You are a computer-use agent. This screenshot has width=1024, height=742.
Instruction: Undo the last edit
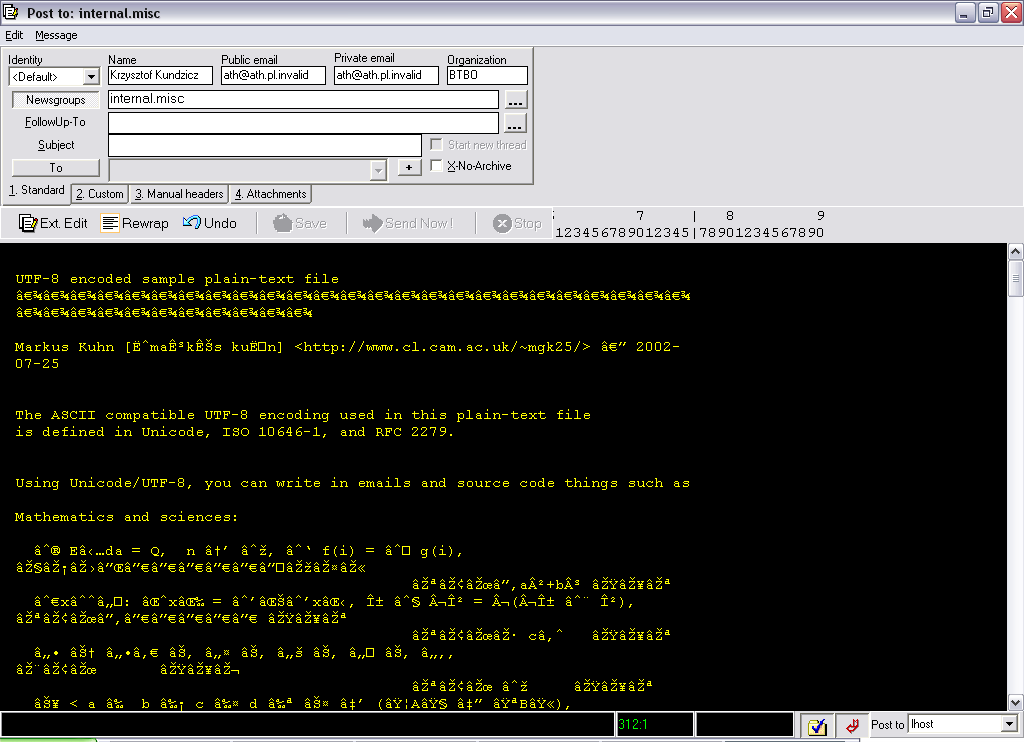point(210,223)
